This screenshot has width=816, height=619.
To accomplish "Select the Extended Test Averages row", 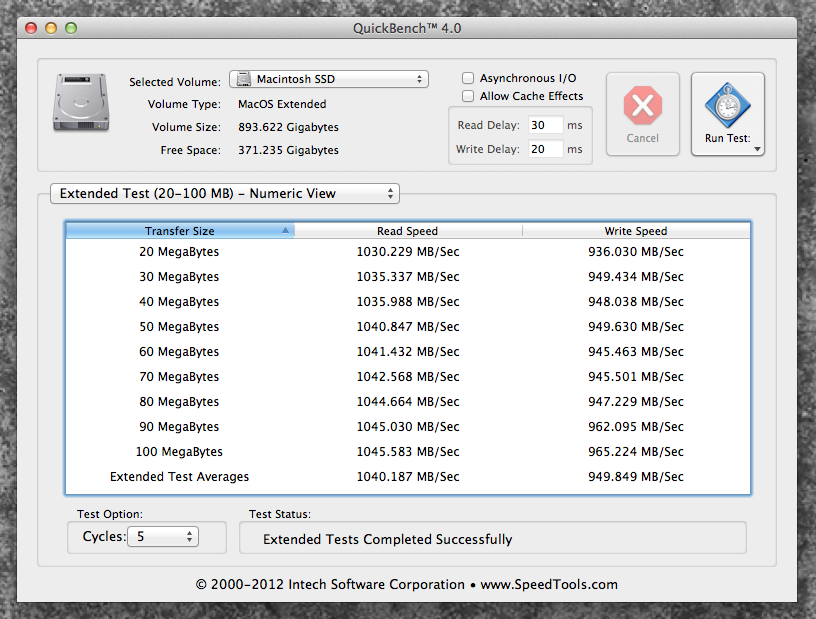I will 408,476.
